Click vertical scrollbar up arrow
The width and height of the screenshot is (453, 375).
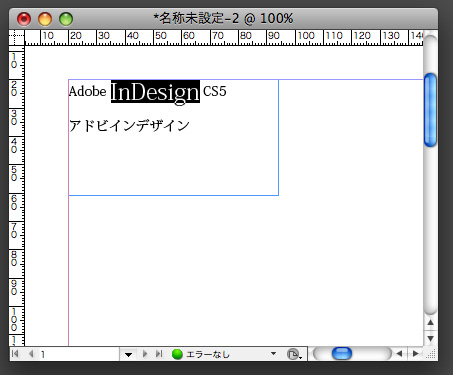[430, 322]
